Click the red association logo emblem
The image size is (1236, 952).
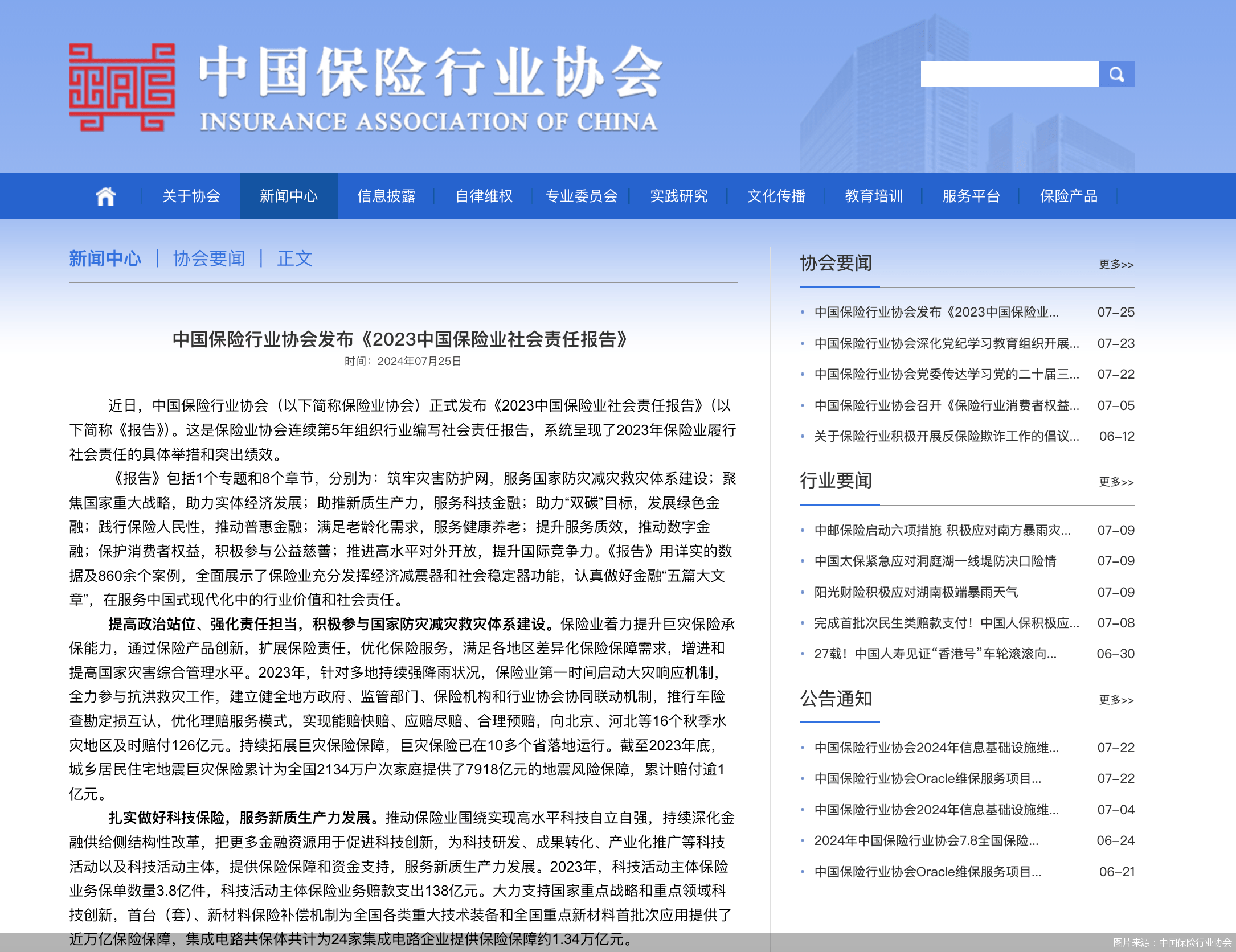122,87
